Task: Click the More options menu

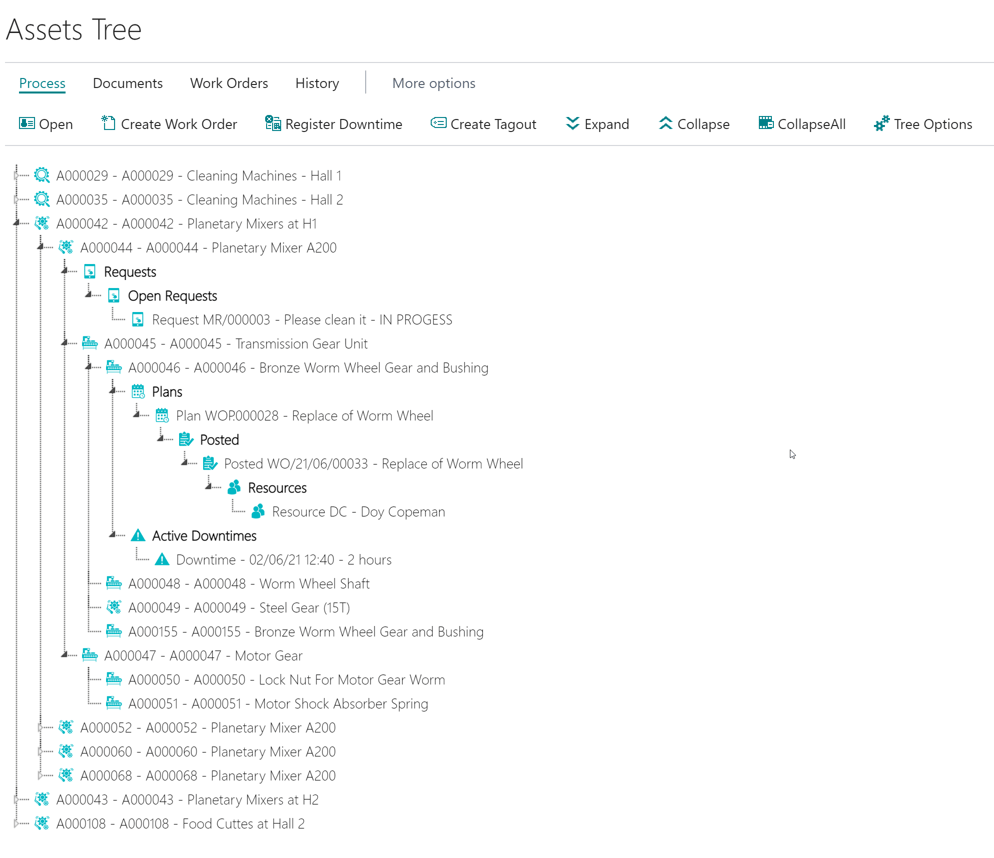Action: [x=433, y=83]
